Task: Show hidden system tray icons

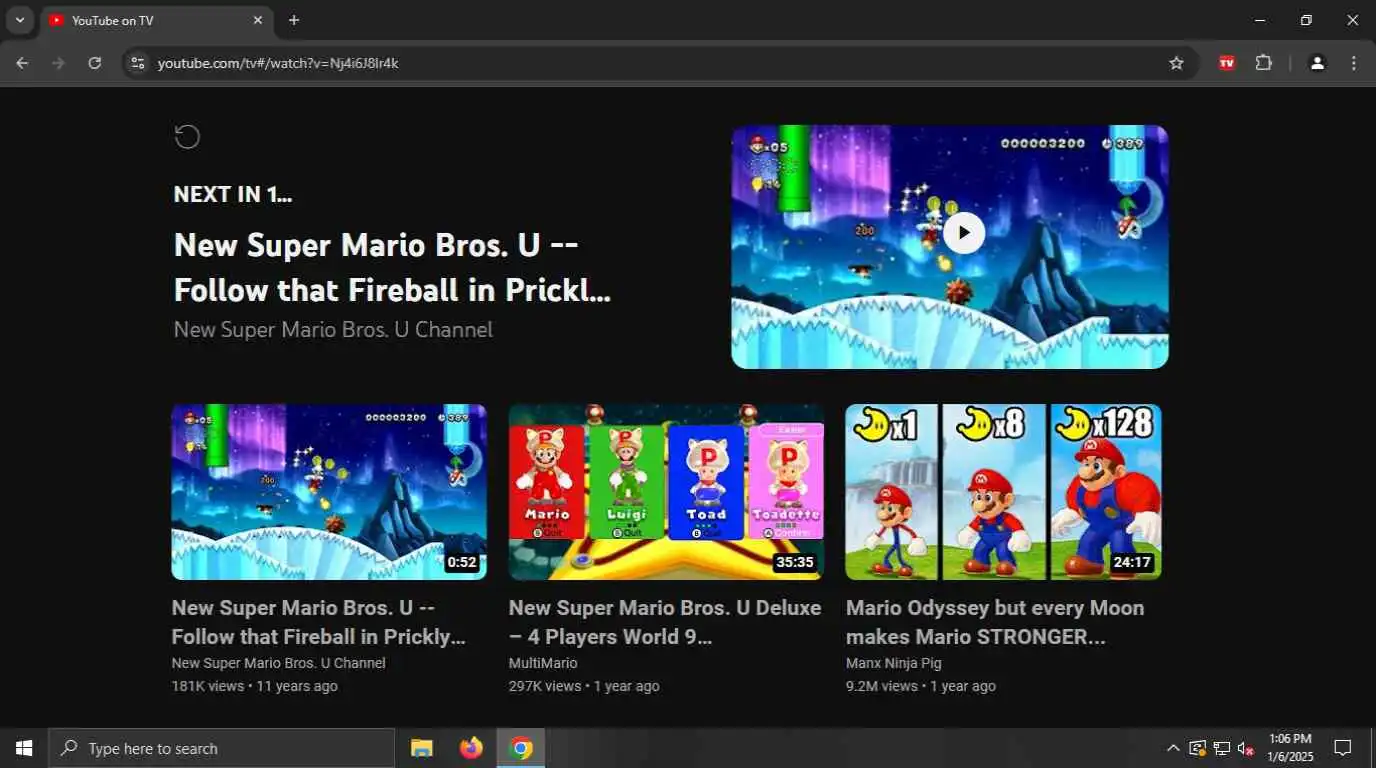Action: [x=1173, y=748]
